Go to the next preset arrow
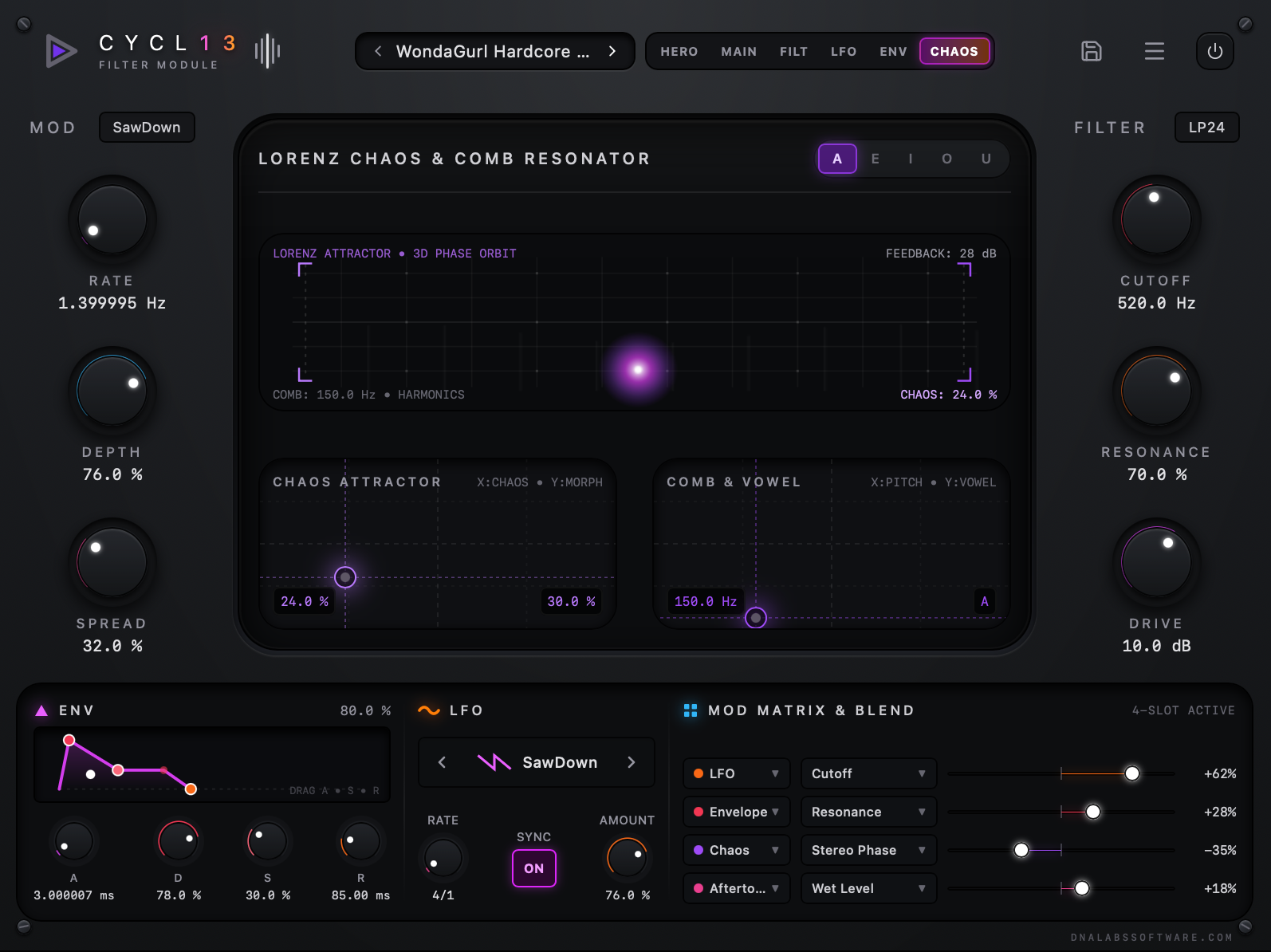1271x952 pixels. (612, 51)
